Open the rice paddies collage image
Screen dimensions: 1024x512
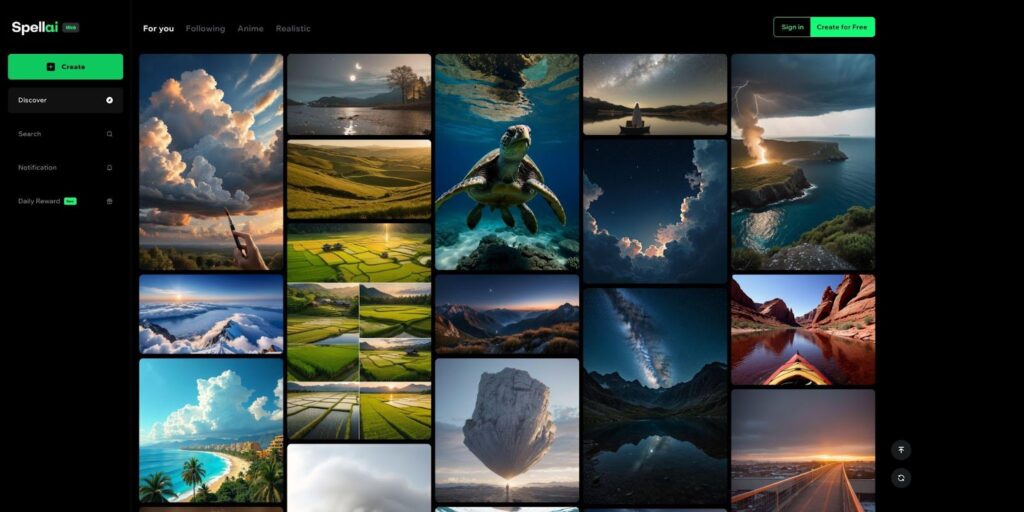[x=359, y=361]
